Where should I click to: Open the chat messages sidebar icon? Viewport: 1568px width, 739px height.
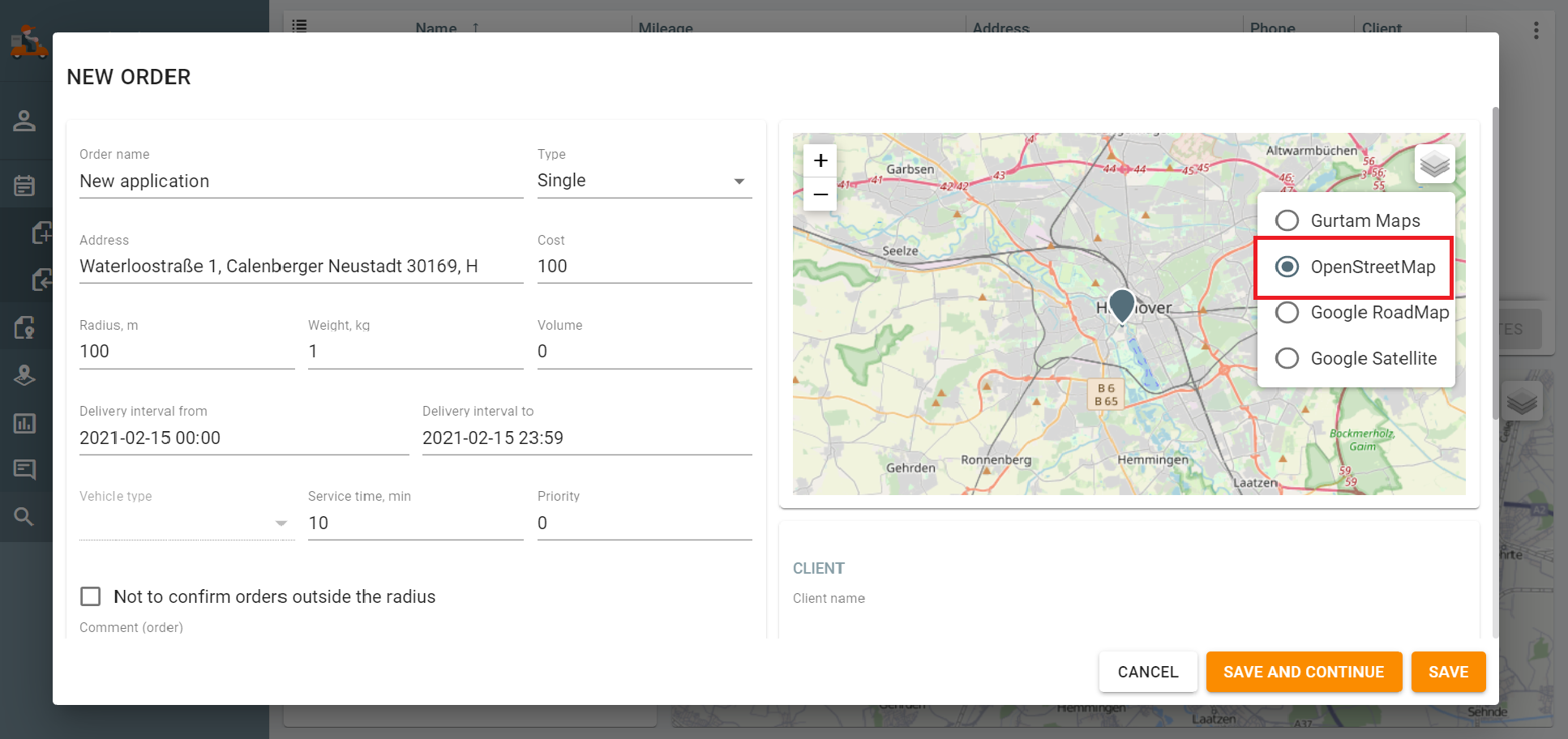(x=24, y=469)
